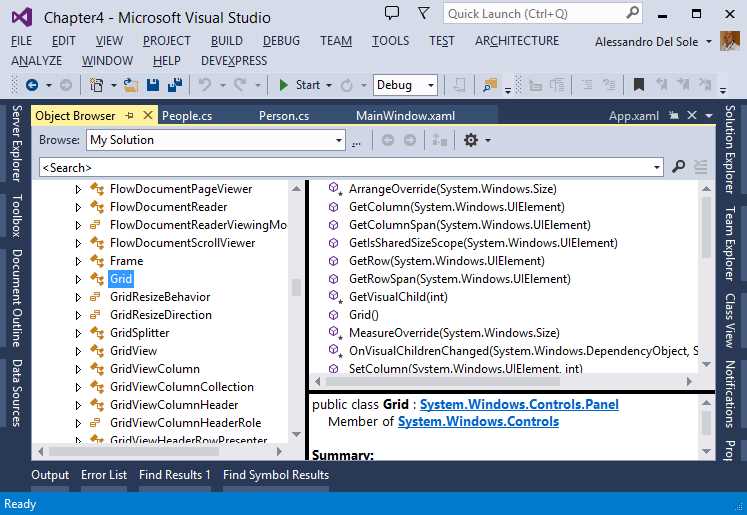Open the Solution Explorer side tab
Image resolution: width=747 pixels, height=515 pixels.
click(729, 149)
